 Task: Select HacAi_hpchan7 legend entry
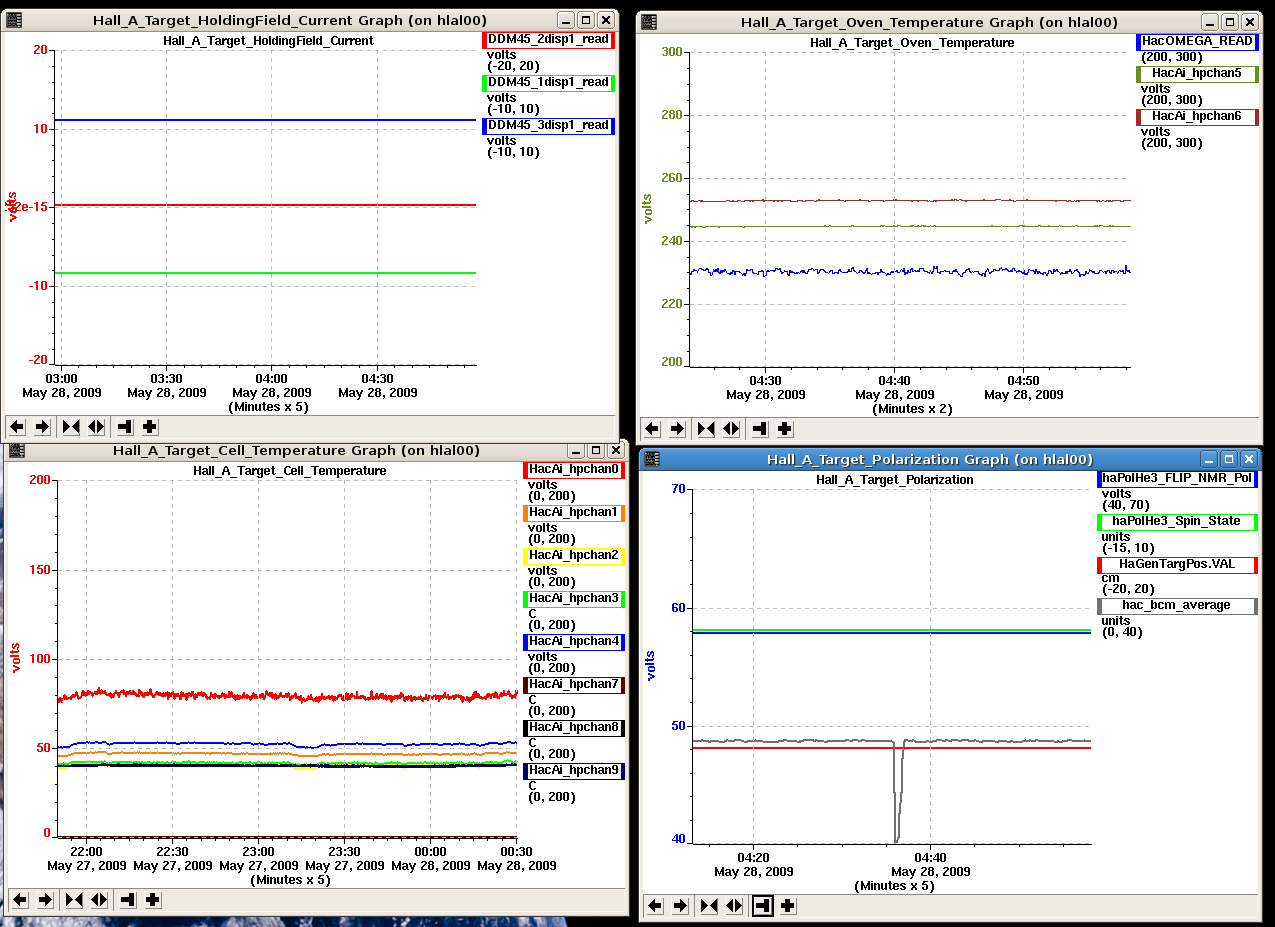(574, 685)
